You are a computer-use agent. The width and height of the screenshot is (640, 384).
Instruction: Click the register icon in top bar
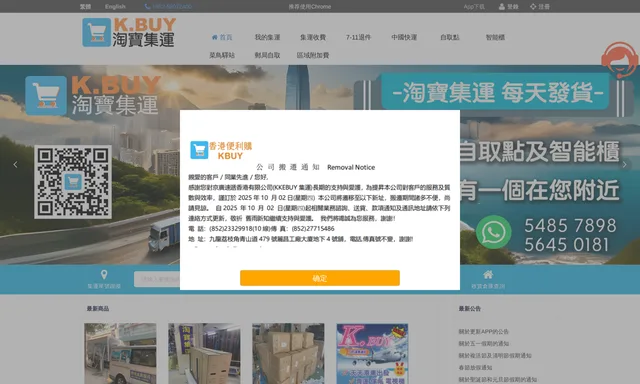pyautogui.click(x=533, y=7)
